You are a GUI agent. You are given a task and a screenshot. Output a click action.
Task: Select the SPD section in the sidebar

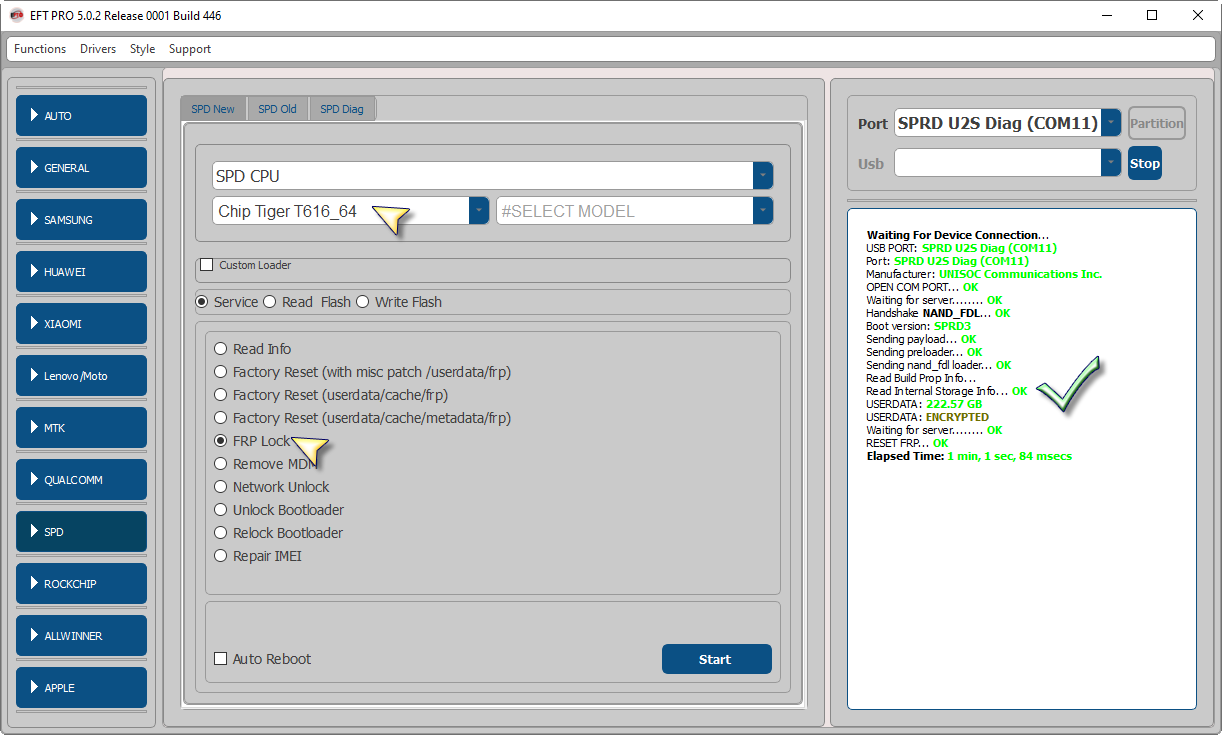click(81, 532)
